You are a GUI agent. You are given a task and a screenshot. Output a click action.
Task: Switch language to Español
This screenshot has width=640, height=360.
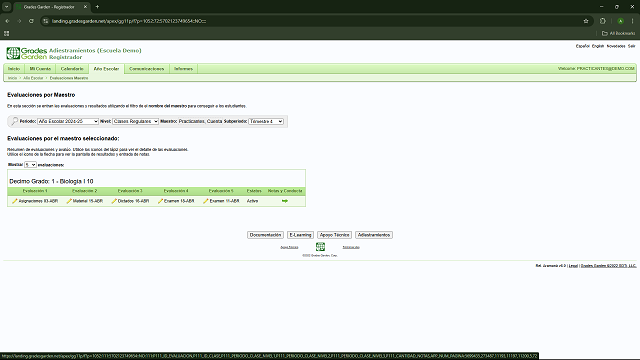[x=582, y=46]
